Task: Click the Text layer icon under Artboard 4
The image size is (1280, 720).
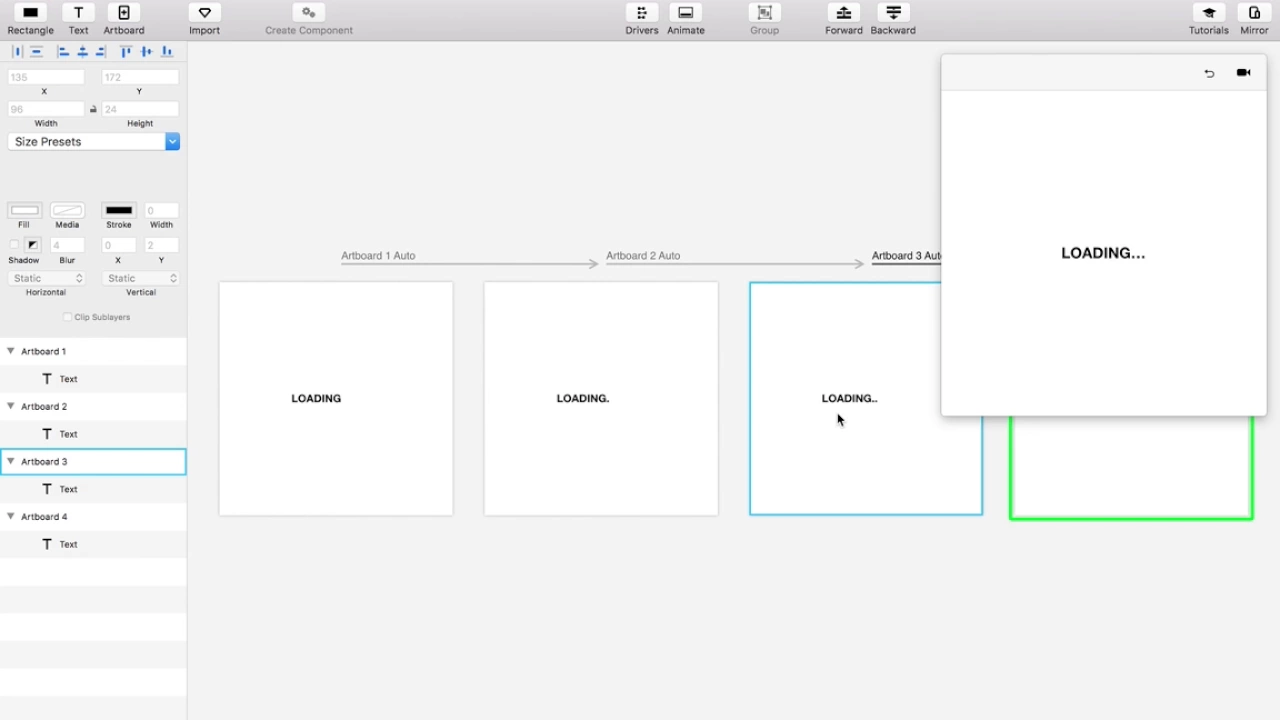Action: click(x=47, y=544)
